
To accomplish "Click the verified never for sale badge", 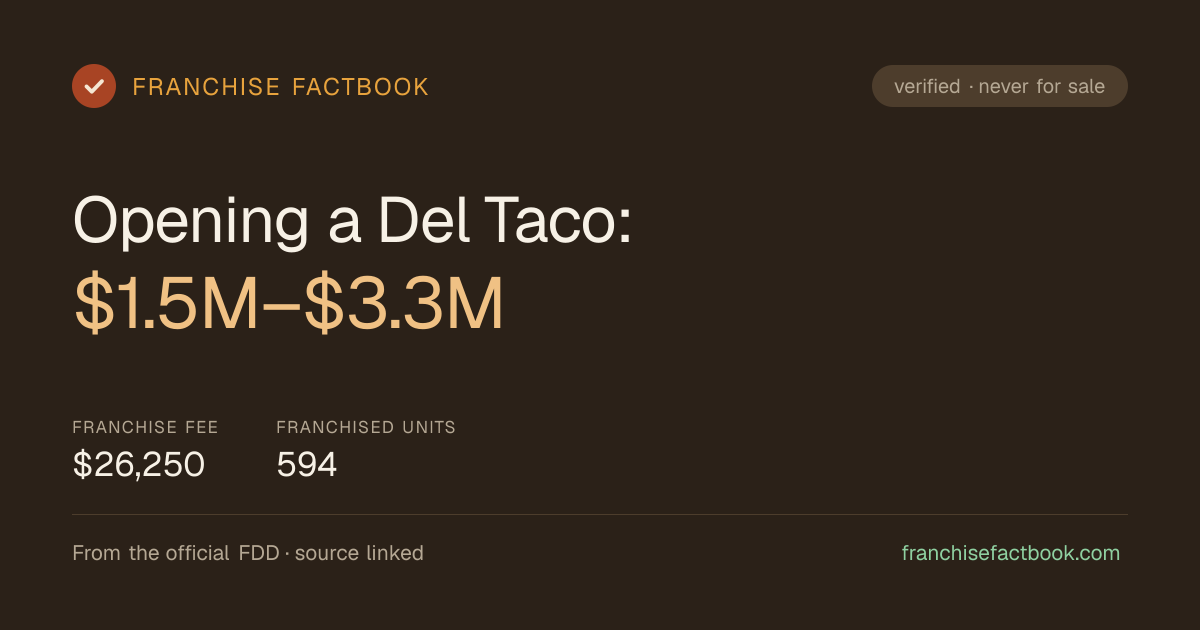I will tap(1000, 86).
